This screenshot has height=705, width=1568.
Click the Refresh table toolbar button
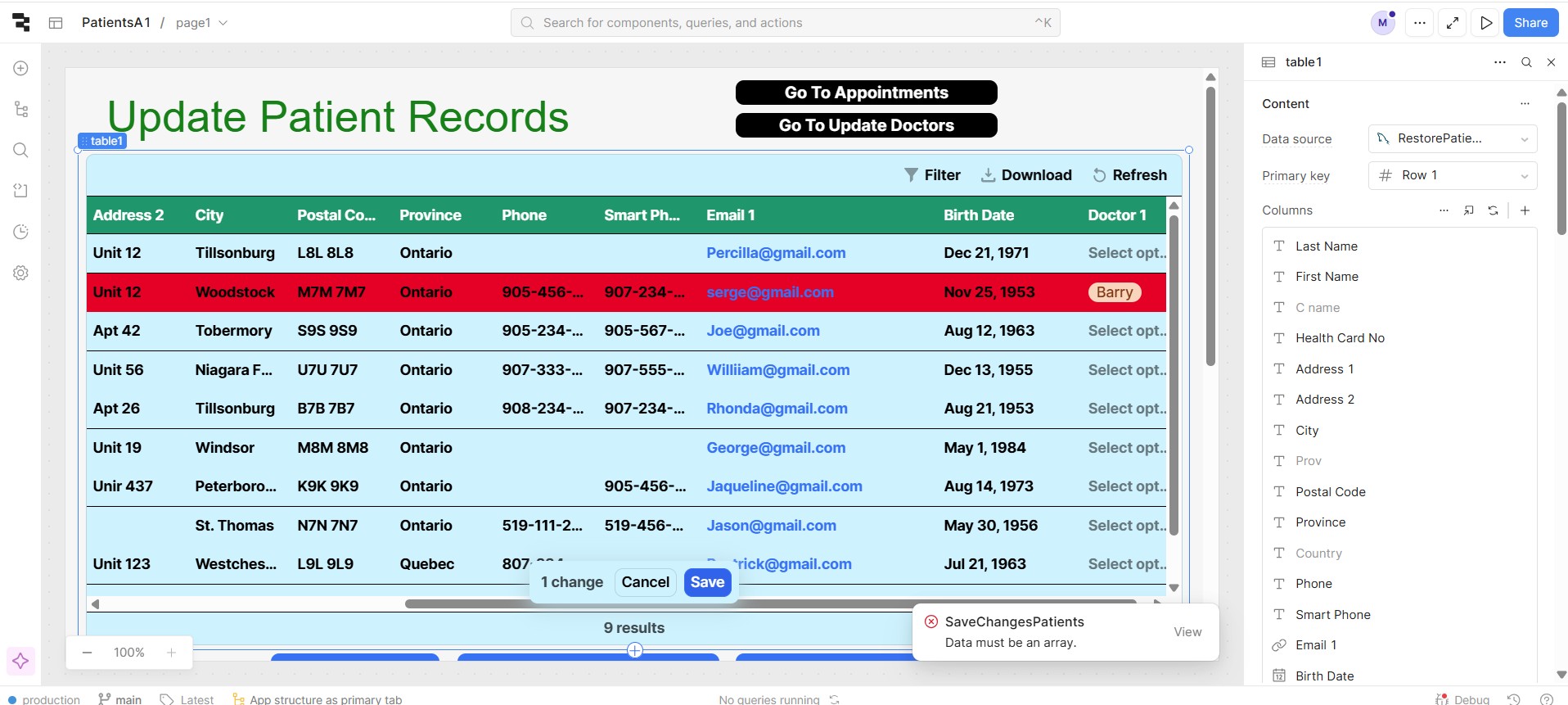(1130, 175)
